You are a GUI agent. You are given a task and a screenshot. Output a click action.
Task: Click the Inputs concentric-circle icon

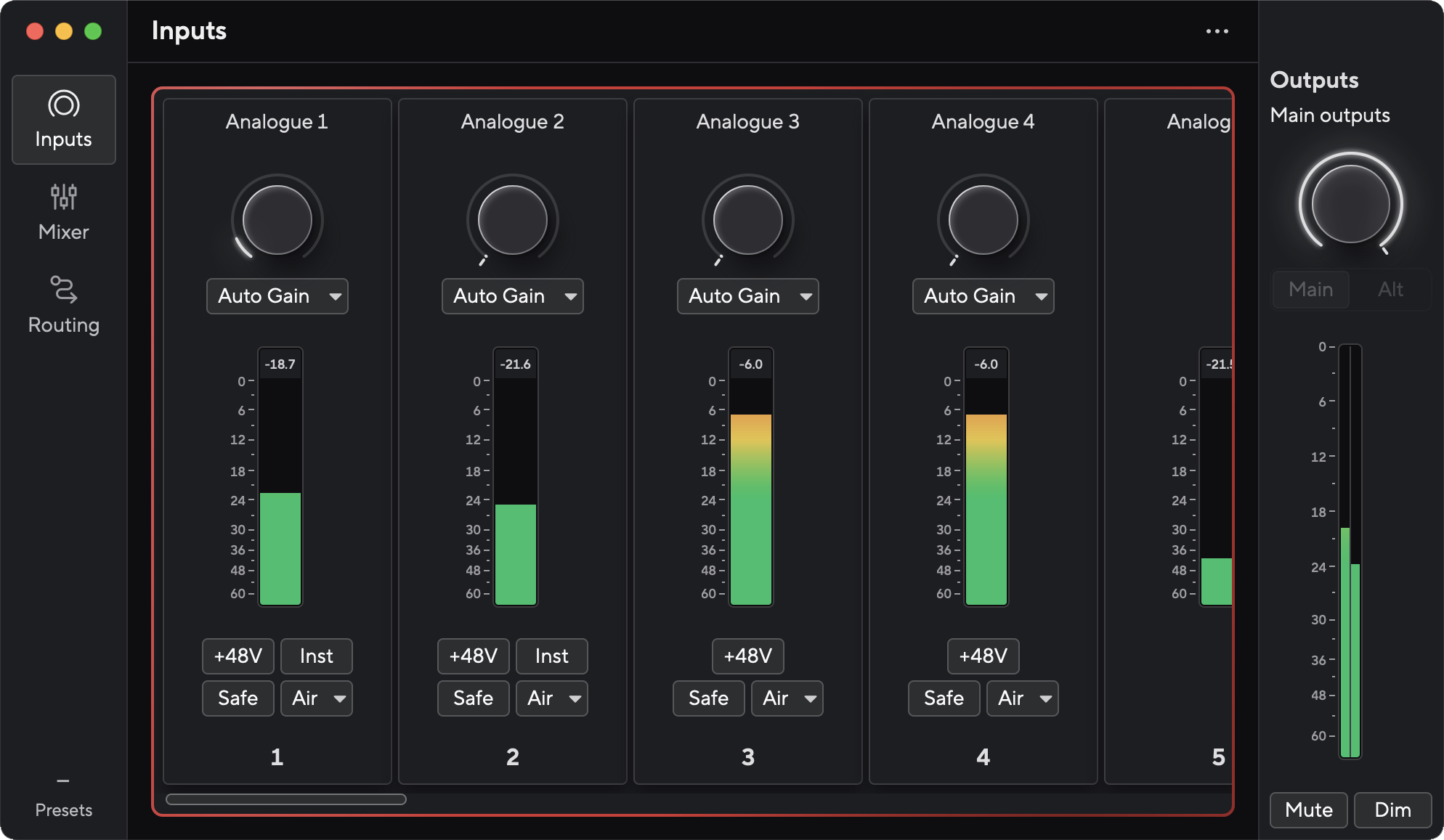[x=64, y=105]
